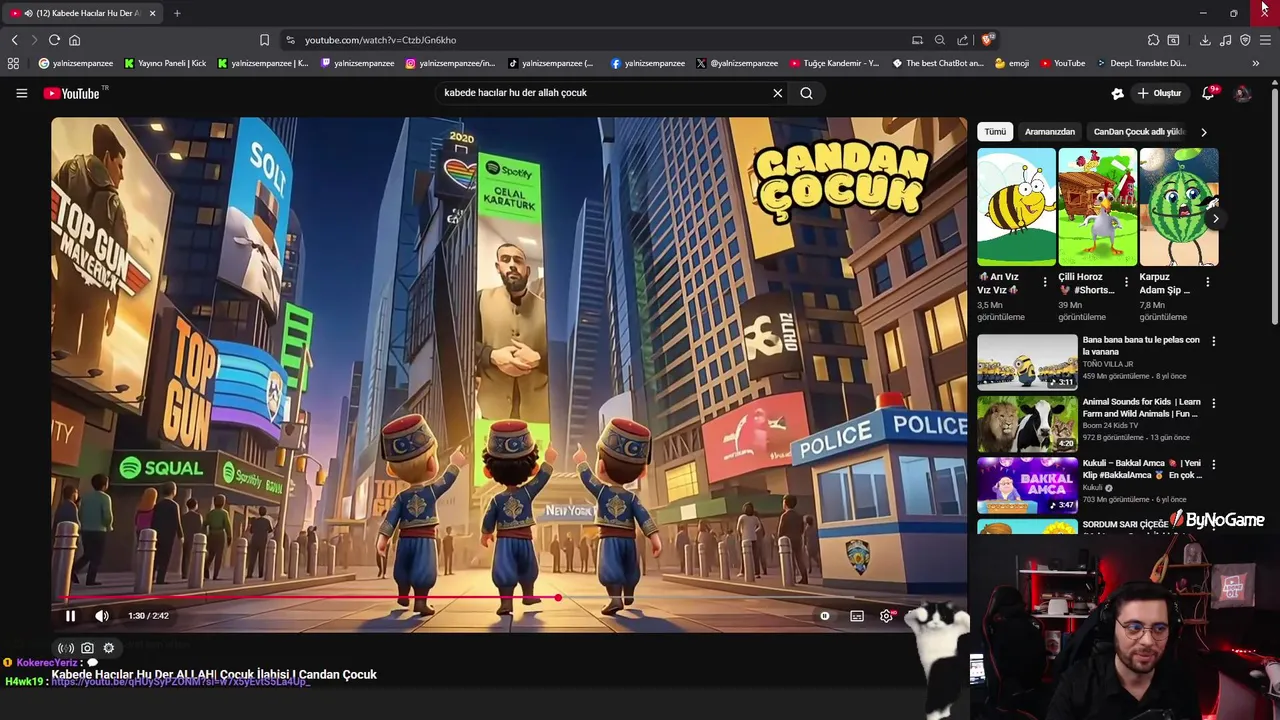
Task: Reload the browser page
Action: point(54,40)
